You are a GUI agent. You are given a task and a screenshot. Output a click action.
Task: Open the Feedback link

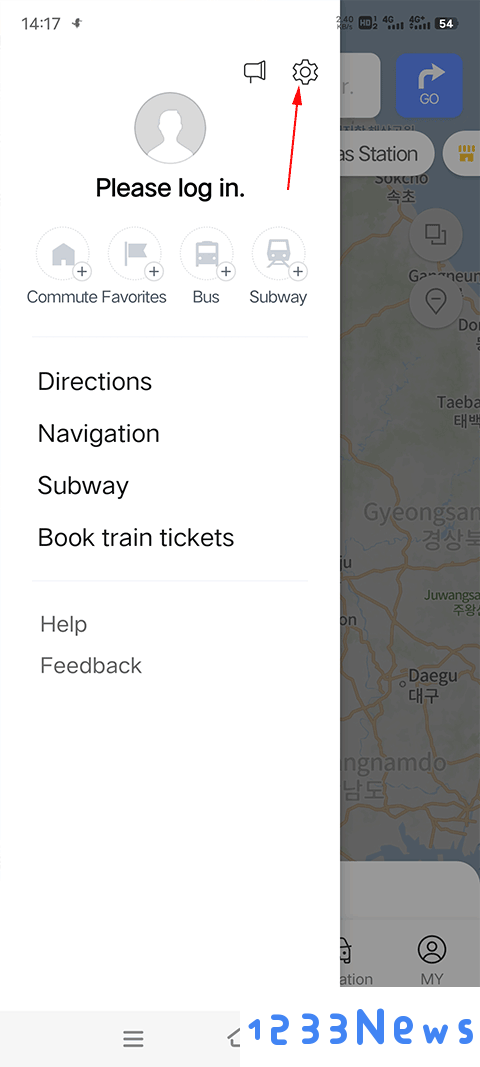91,666
